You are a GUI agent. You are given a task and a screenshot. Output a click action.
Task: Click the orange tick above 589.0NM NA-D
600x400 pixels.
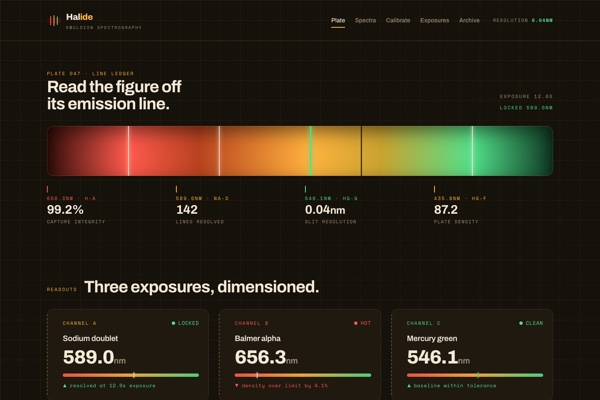pyautogui.click(x=176, y=189)
